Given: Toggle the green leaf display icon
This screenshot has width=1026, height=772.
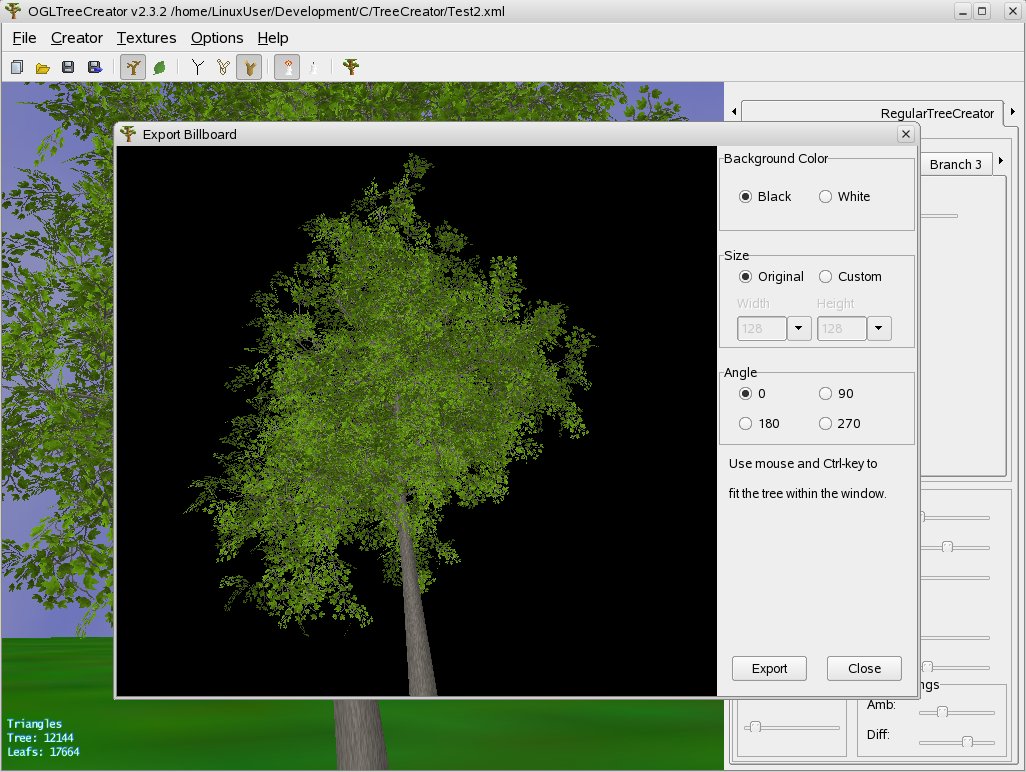Looking at the screenshot, I should point(159,67).
